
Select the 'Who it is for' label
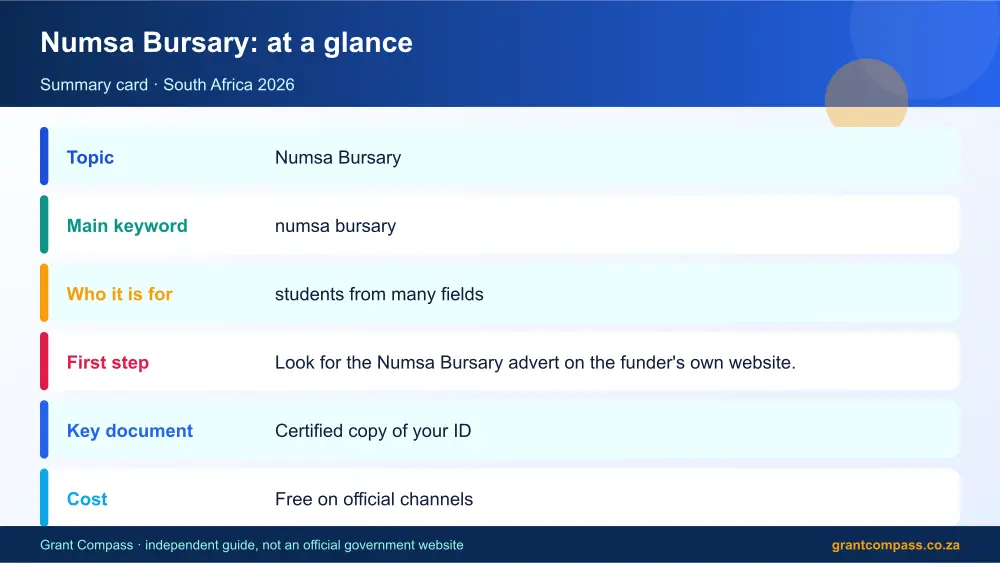point(119,294)
